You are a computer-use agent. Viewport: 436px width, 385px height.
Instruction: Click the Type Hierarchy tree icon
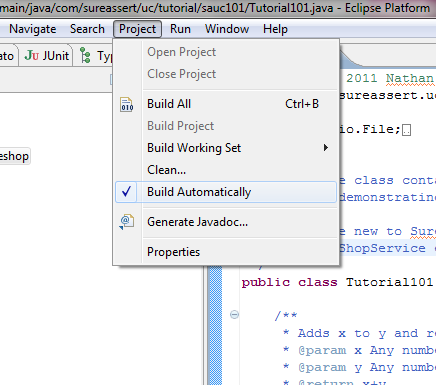tap(86, 55)
